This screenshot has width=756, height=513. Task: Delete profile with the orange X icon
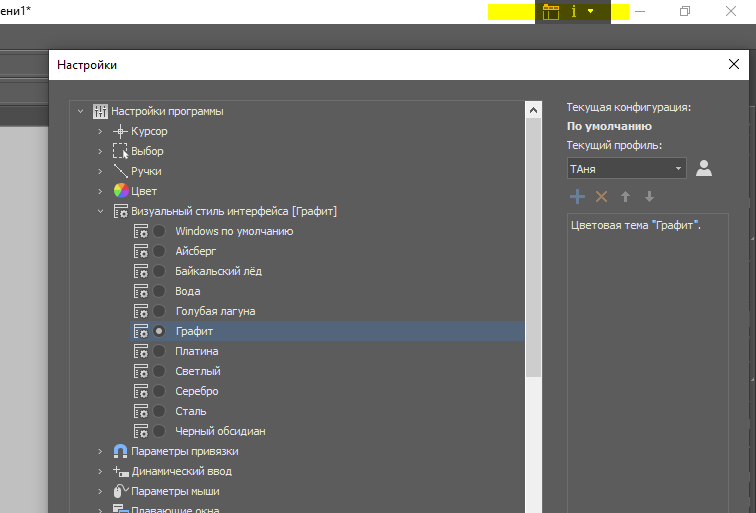(x=601, y=197)
